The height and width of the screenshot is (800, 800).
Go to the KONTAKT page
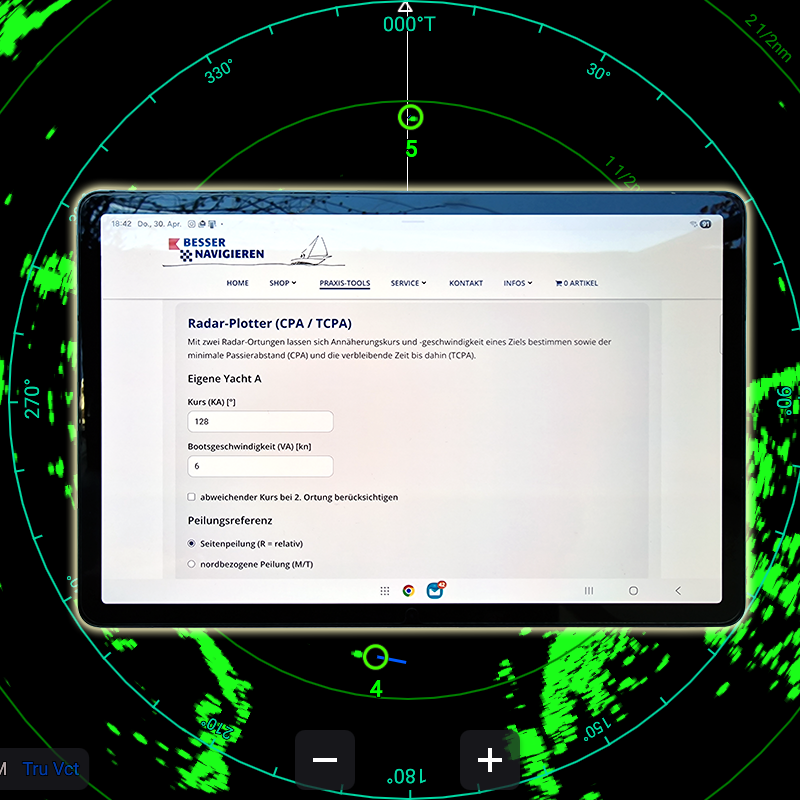point(466,283)
